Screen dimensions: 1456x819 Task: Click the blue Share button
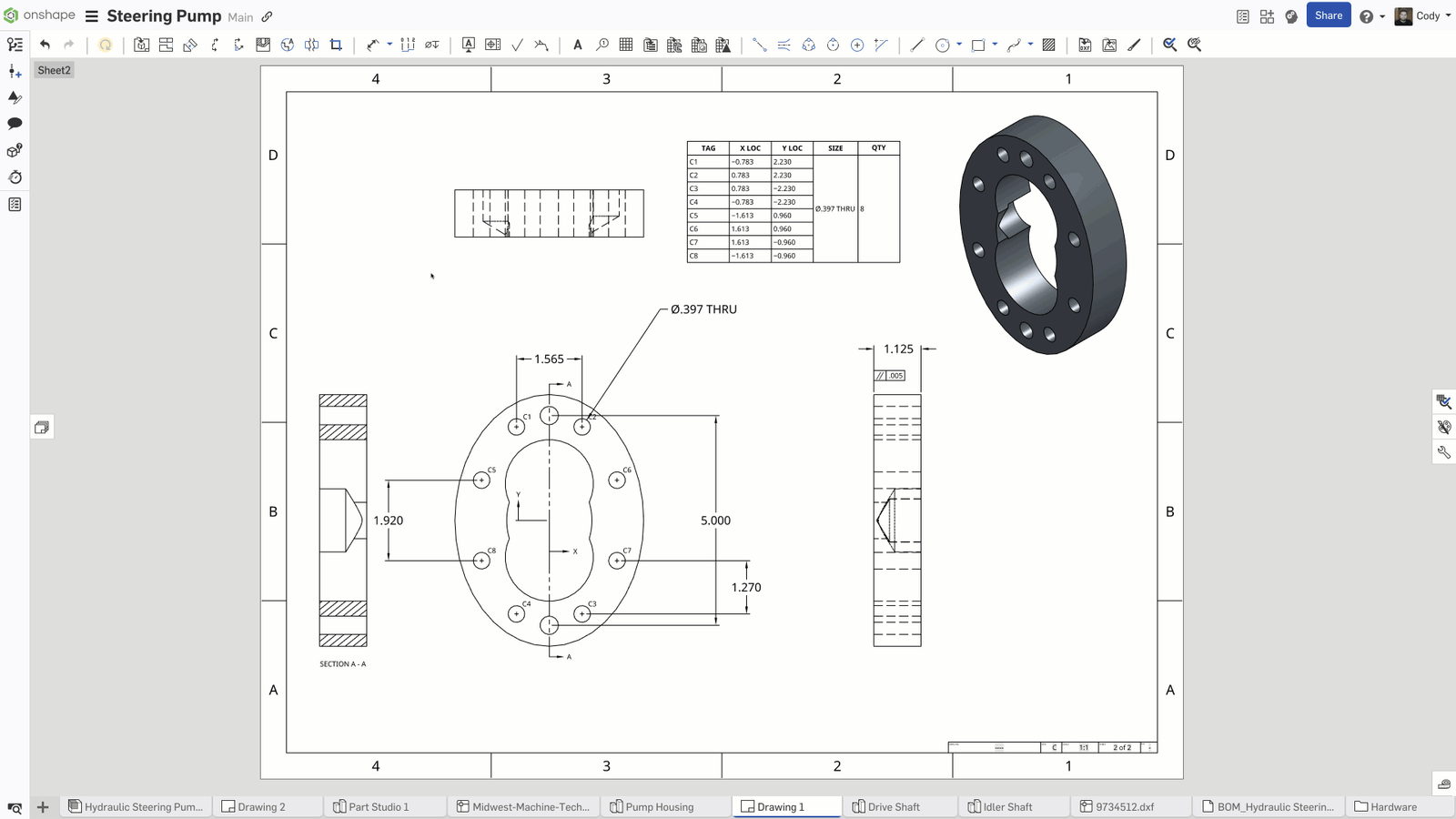(1328, 15)
